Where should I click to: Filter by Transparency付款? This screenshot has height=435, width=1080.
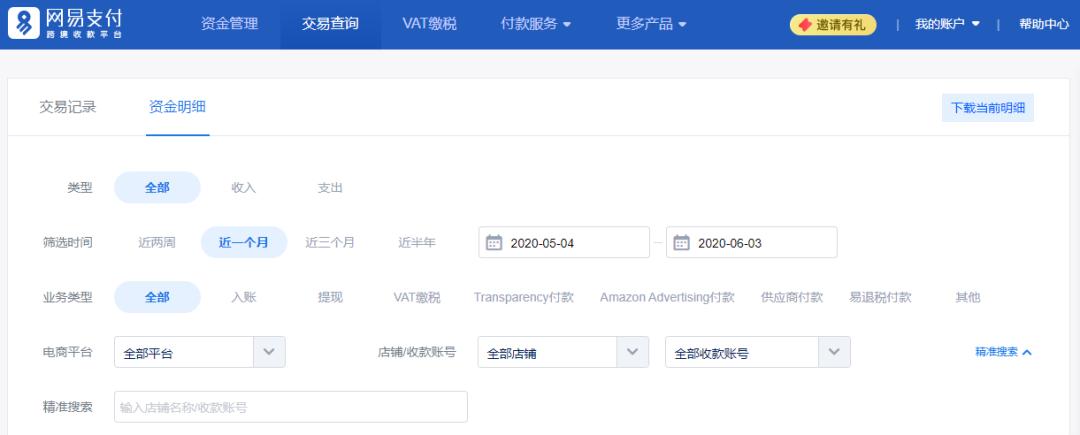point(523,297)
